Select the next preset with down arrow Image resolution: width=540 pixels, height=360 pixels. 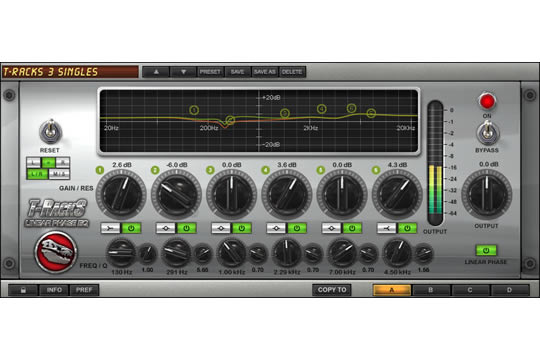[x=183, y=72]
